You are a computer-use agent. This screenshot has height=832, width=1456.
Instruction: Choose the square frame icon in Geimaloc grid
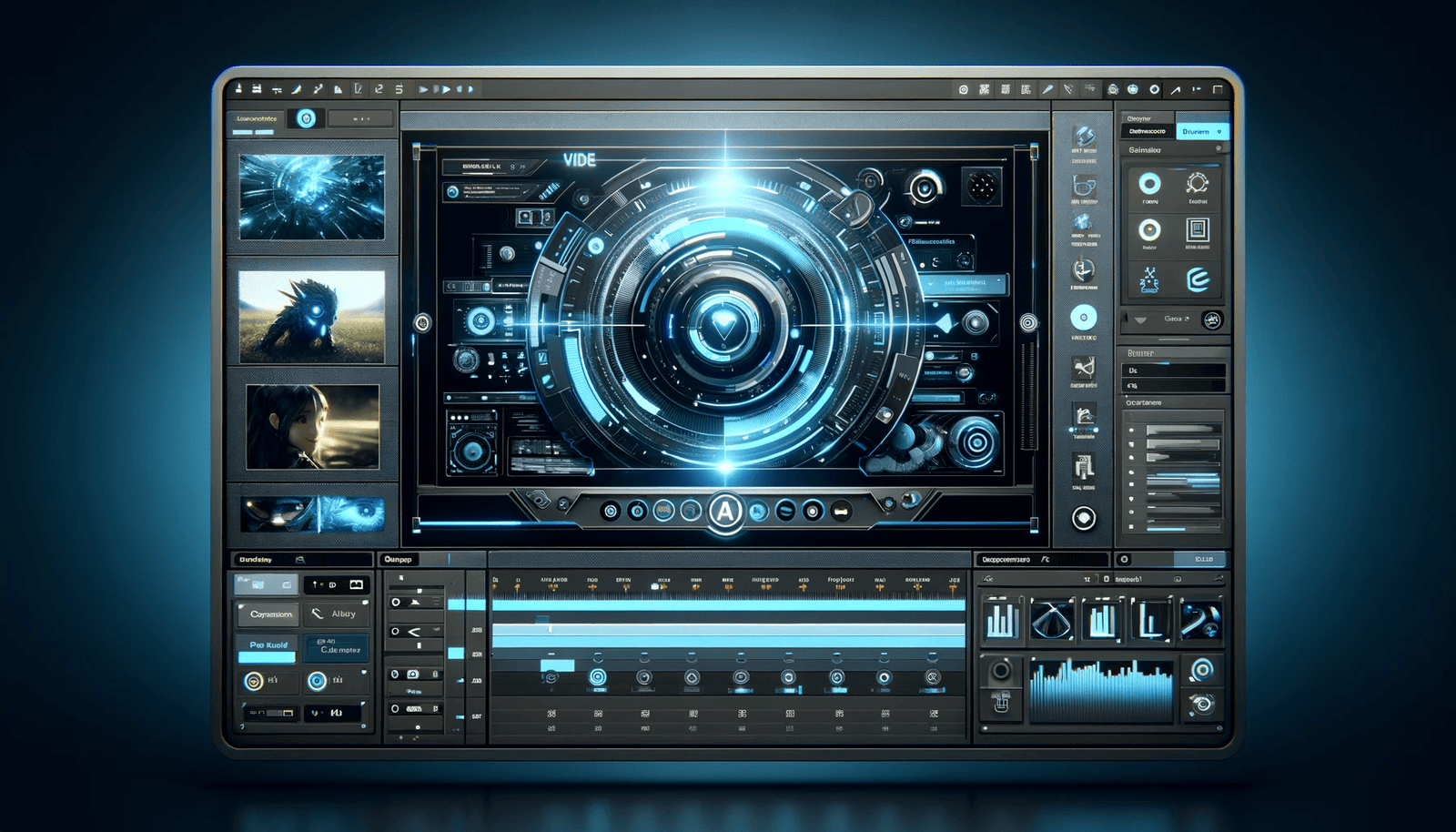click(x=1198, y=229)
